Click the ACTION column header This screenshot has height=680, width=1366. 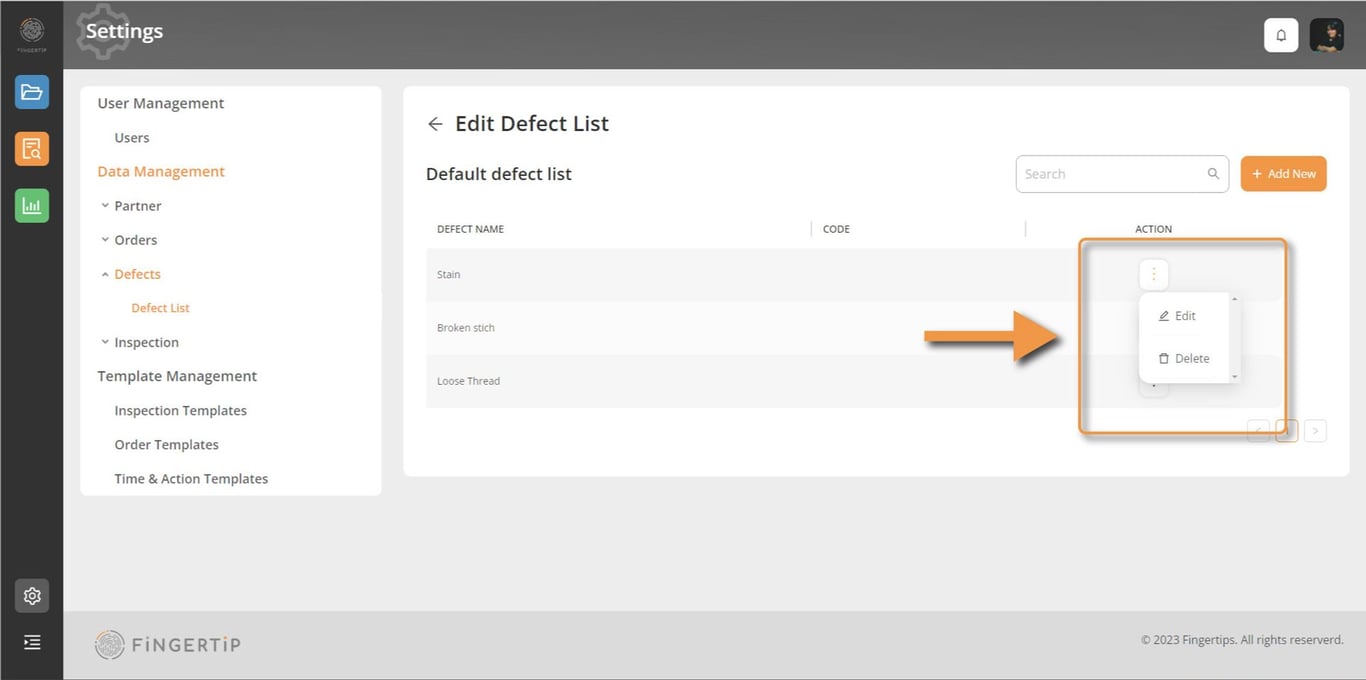(x=1153, y=229)
